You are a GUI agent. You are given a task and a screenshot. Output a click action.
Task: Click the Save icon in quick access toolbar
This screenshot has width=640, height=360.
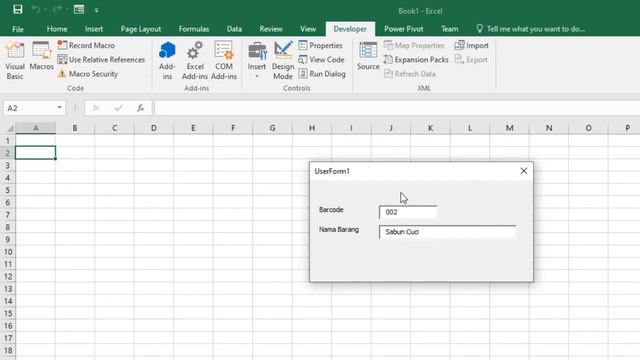[x=18, y=9]
